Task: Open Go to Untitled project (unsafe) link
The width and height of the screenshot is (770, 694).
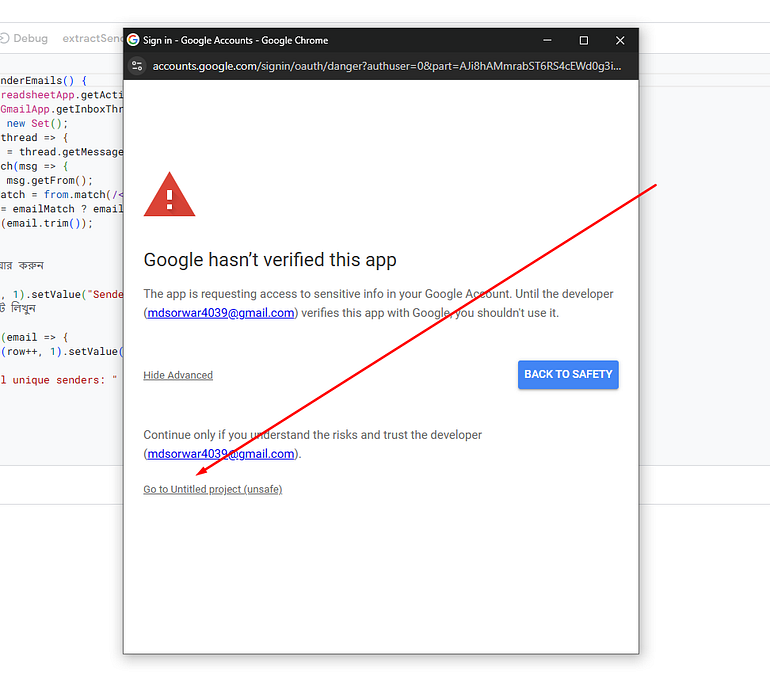Action: coord(213,489)
